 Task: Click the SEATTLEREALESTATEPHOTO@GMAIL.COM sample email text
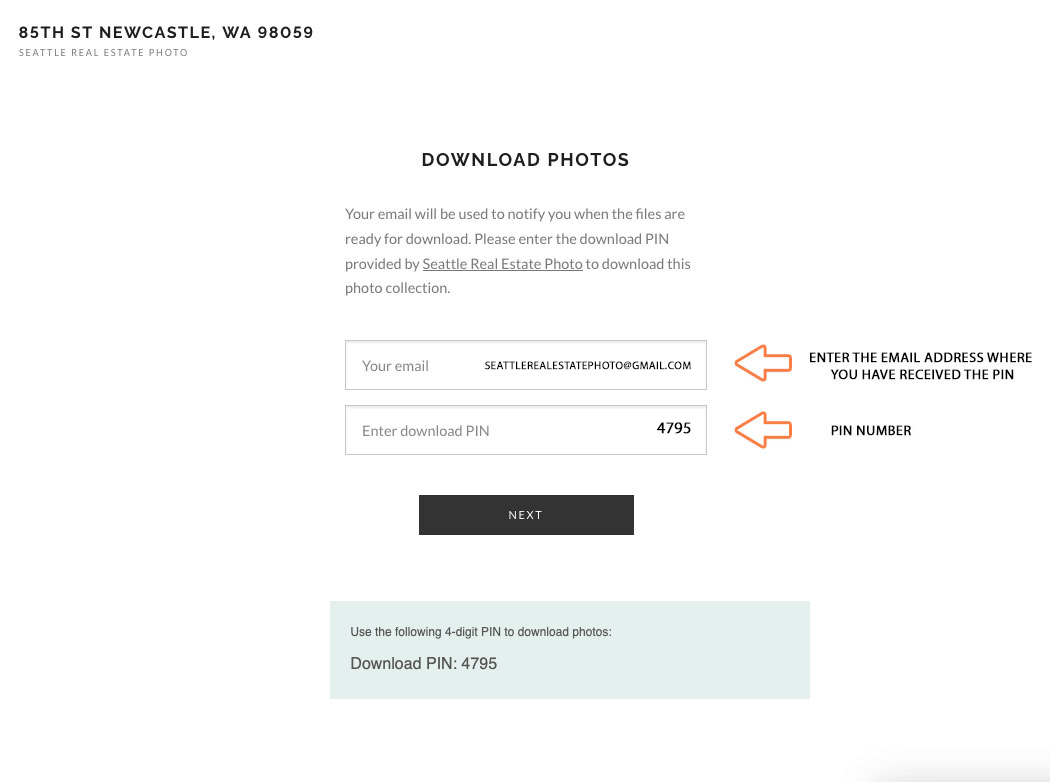587,366
